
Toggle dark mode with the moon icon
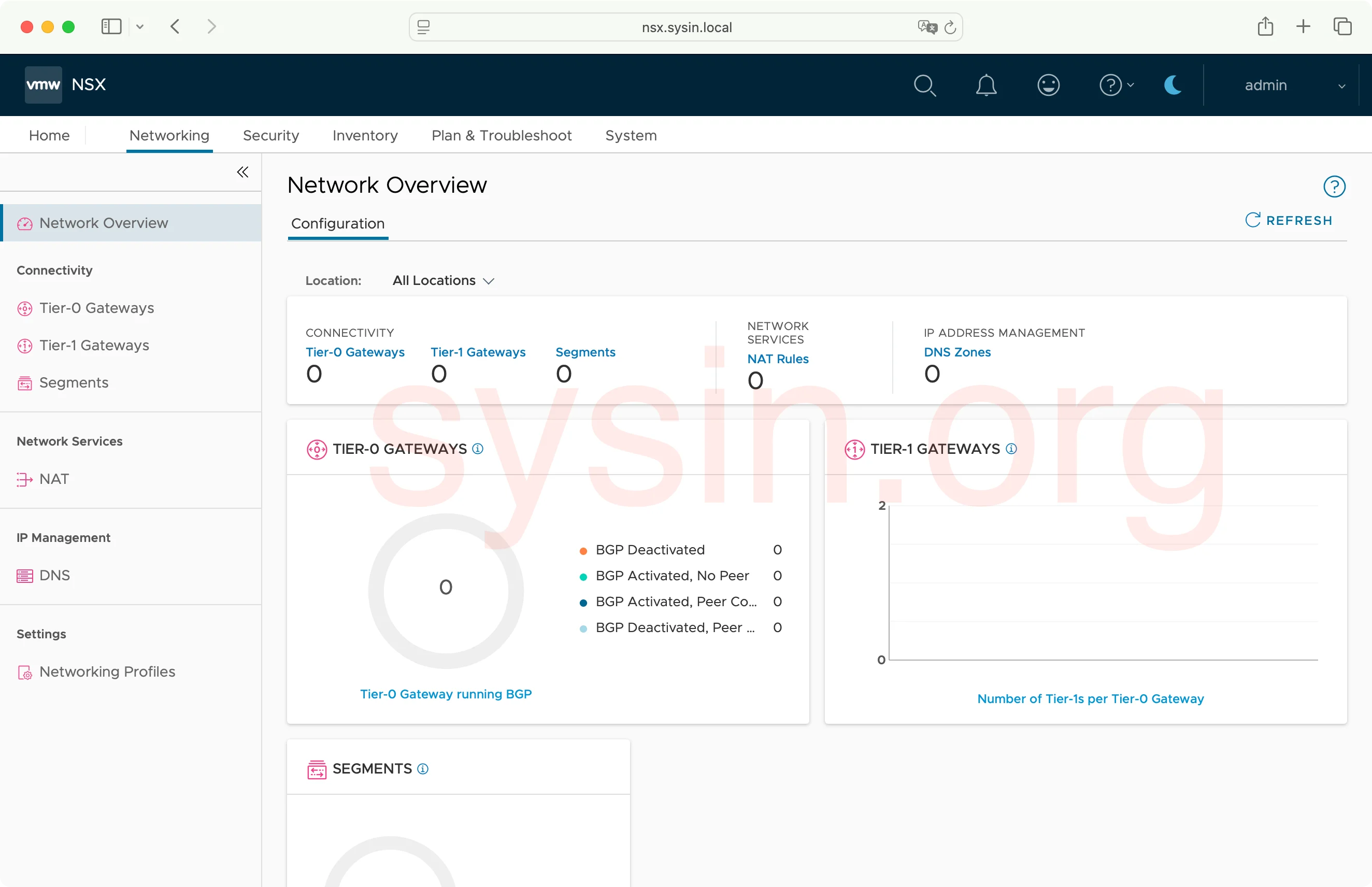(x=1173, y=85)
